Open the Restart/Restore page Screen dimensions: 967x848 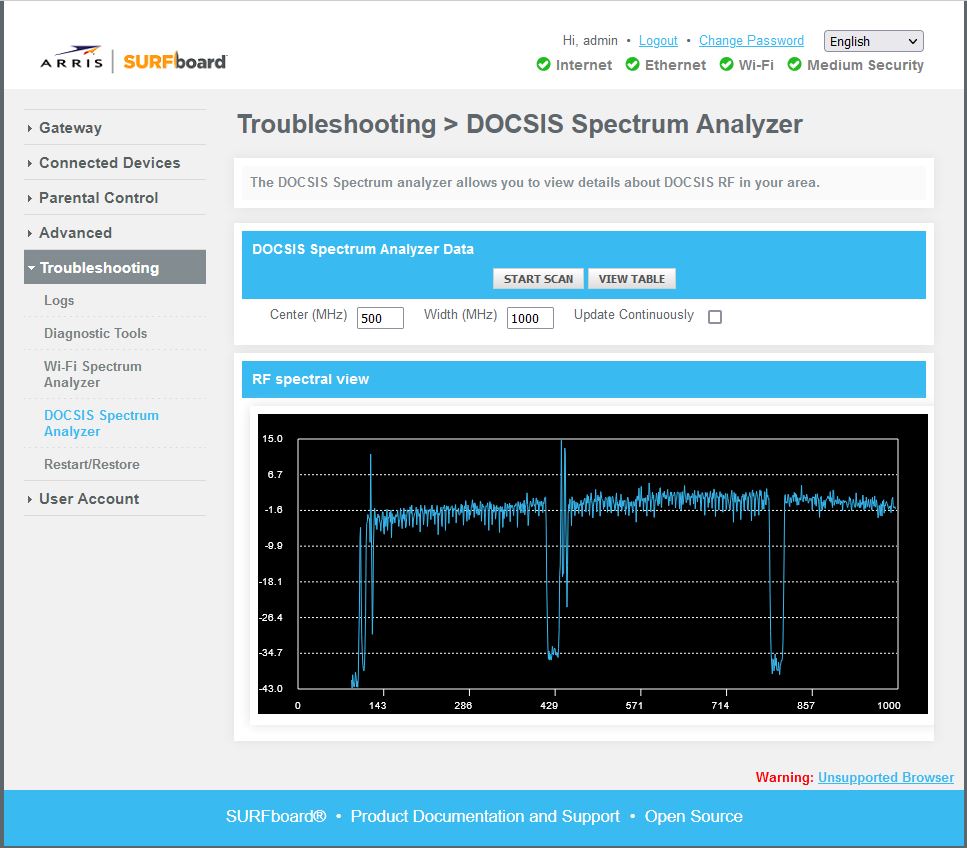[x=92, y=464]
